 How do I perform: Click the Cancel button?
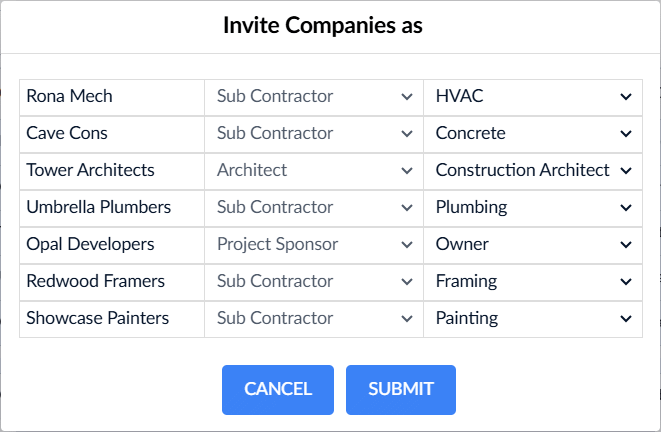click(x=278, y=390)
